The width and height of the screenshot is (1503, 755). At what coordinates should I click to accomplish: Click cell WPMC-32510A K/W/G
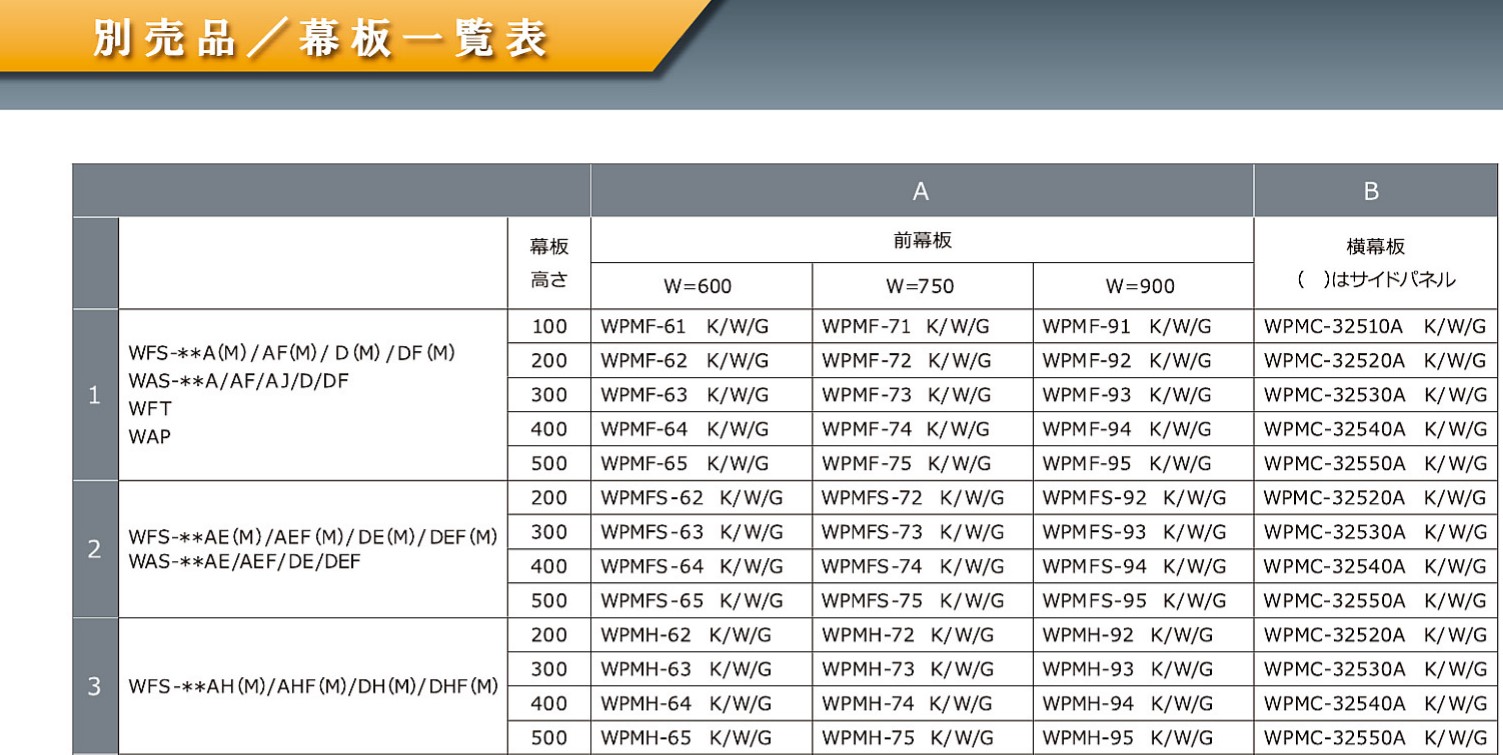[x=1376, y=326]
